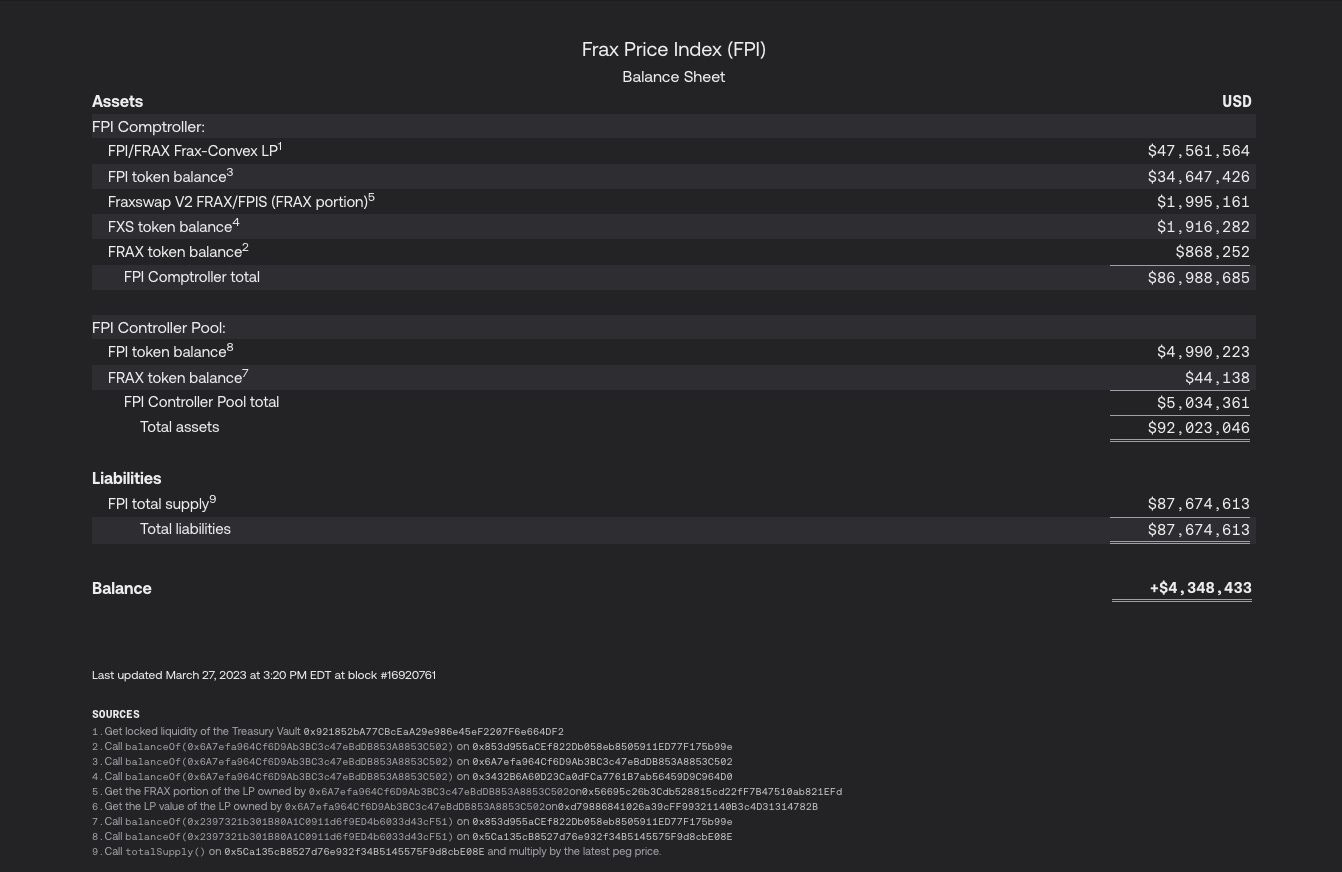Click the Fraxswap V2 FRAX/FPIS row label

click(x=238, y=202)
